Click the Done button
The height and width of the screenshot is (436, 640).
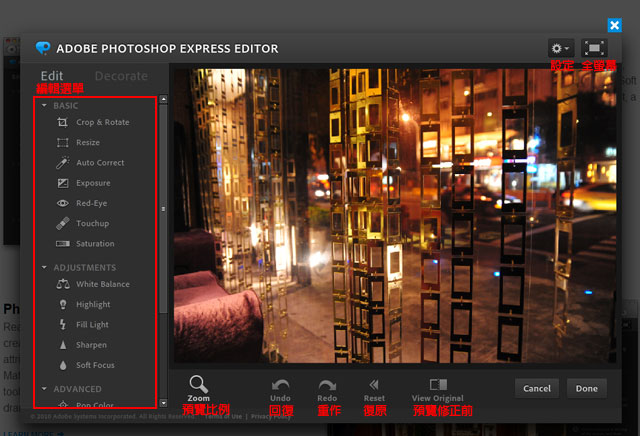[587, 388]
